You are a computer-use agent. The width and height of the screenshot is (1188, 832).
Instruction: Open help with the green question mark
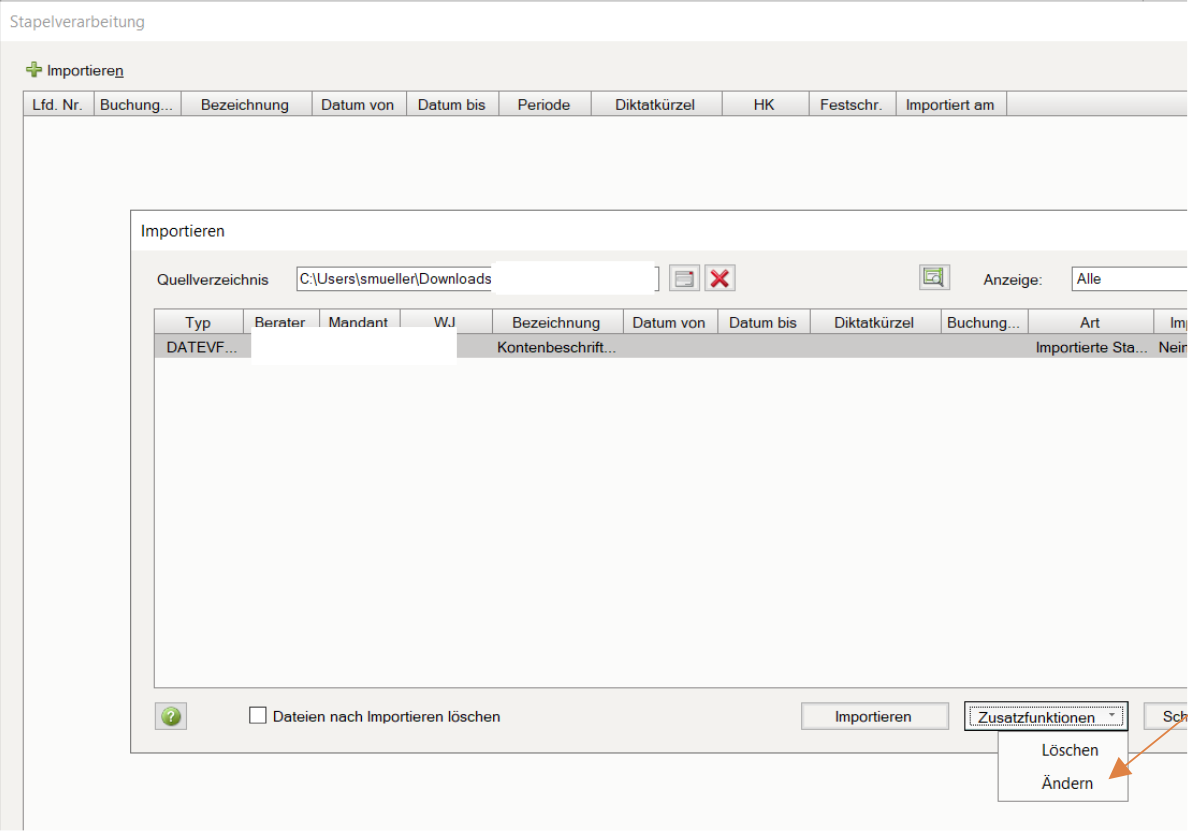pyautogui.click(x=171, y=716)
